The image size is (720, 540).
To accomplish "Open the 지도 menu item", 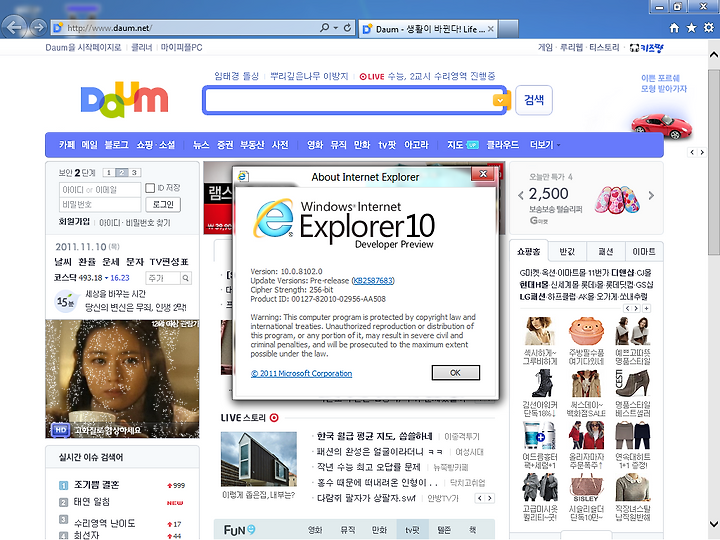I will [x=455, y=145].
